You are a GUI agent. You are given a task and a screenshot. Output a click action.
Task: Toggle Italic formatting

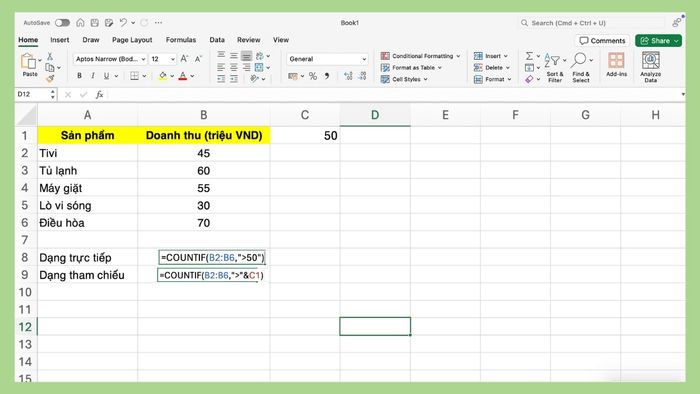[x=93, y=76]
